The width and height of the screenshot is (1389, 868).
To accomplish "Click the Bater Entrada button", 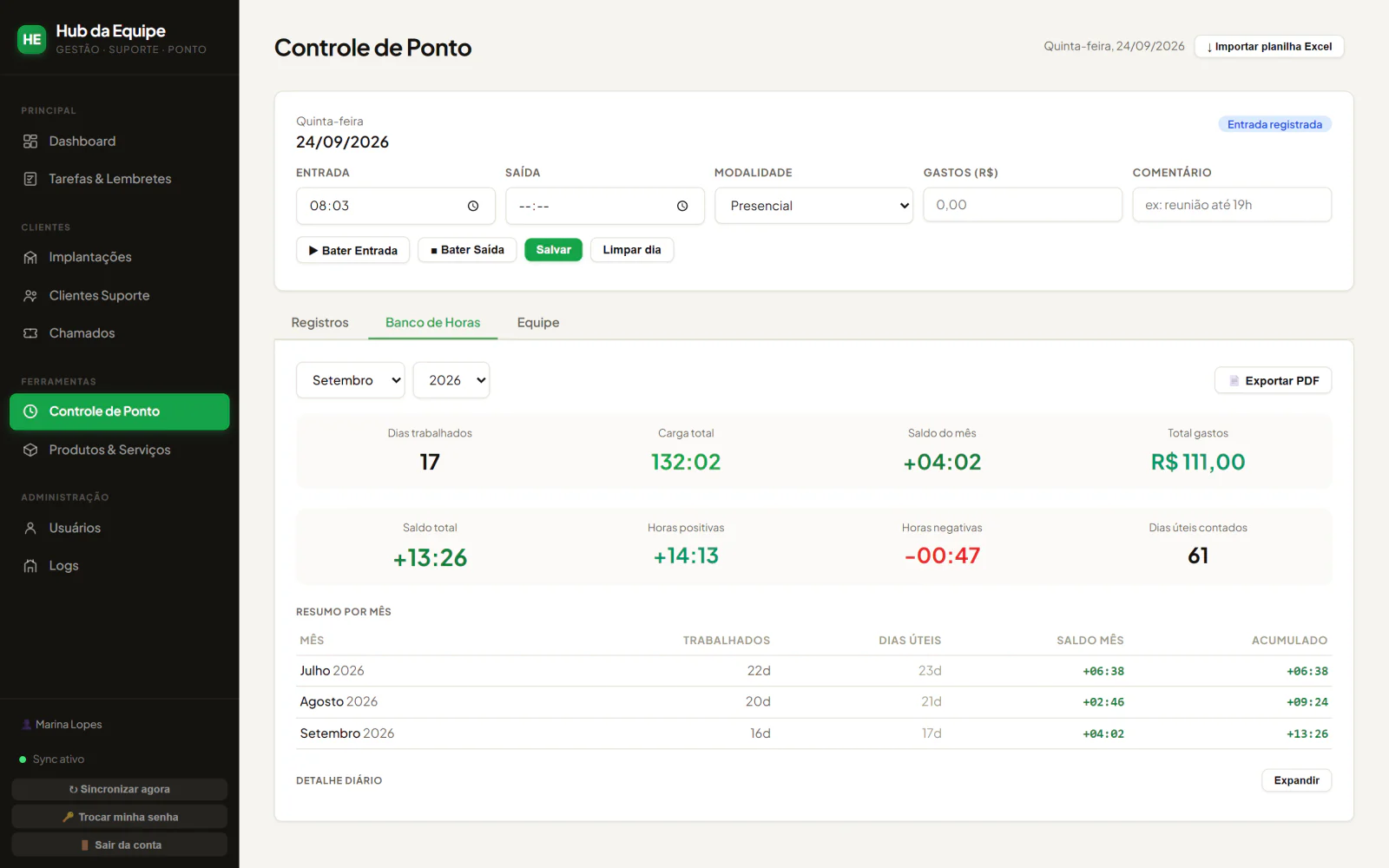I will 352,250.
